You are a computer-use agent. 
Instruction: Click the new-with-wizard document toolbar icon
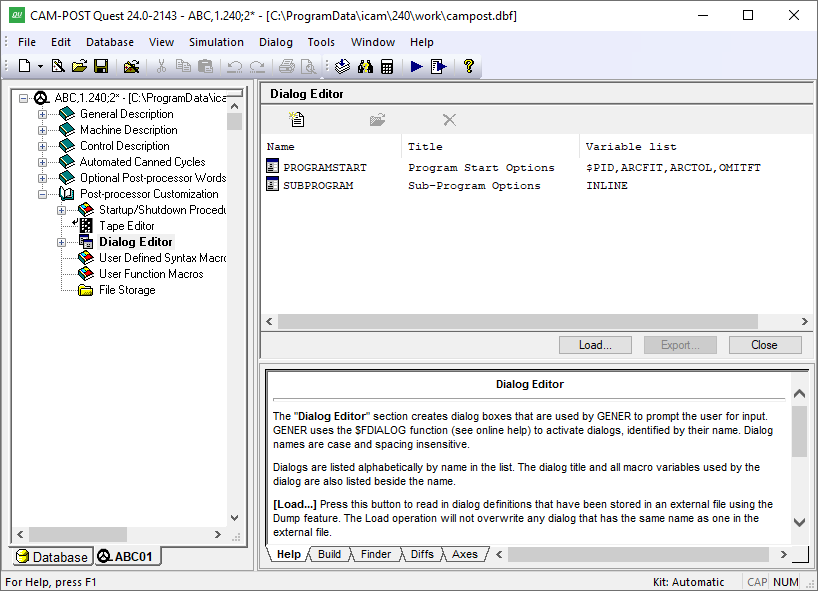tap(58, 66)
